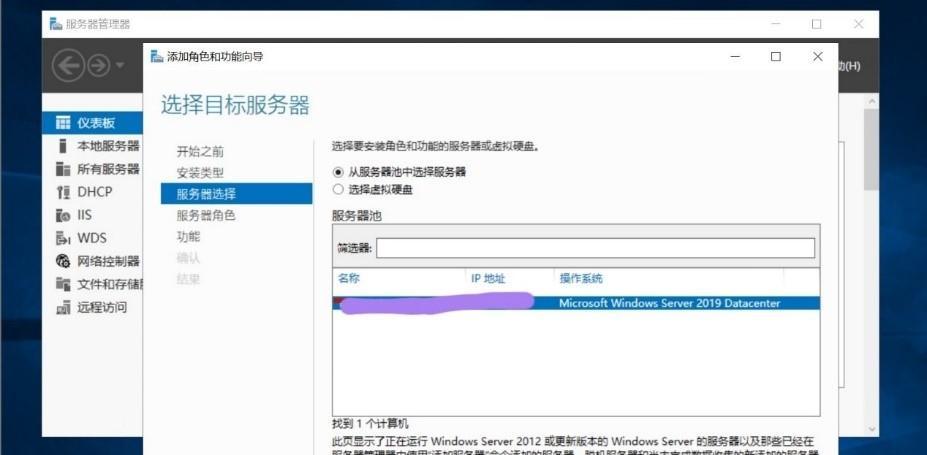This screenshot has width=927, height=455.
Task: Click the 远程访问 icon
Action: [63, 307]
